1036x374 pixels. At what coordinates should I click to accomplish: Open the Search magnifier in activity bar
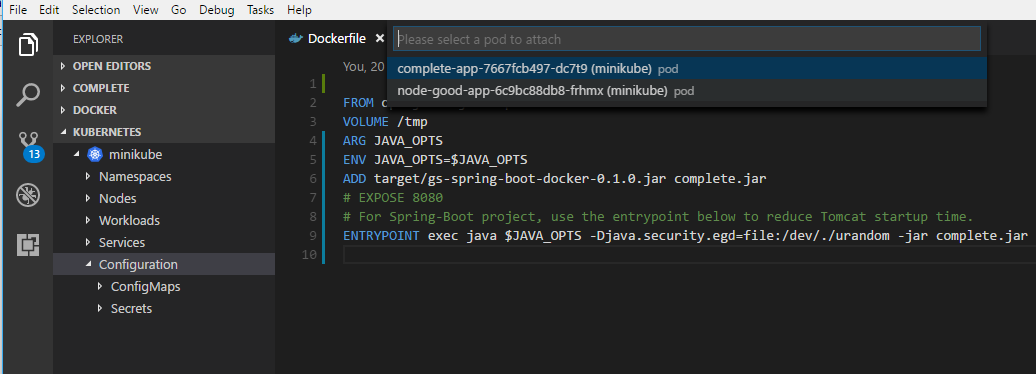click(x=28, y=94)
